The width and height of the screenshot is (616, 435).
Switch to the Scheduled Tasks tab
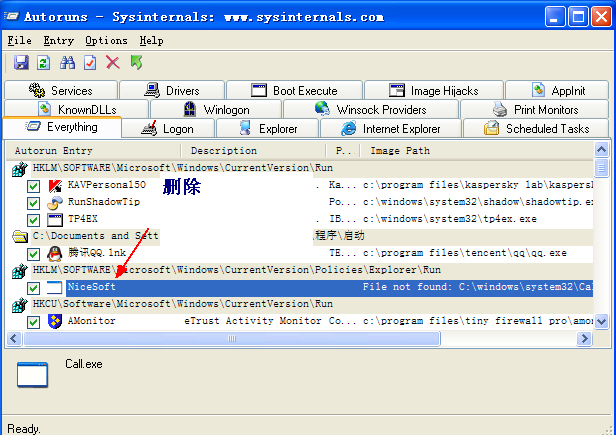[536, 128]
